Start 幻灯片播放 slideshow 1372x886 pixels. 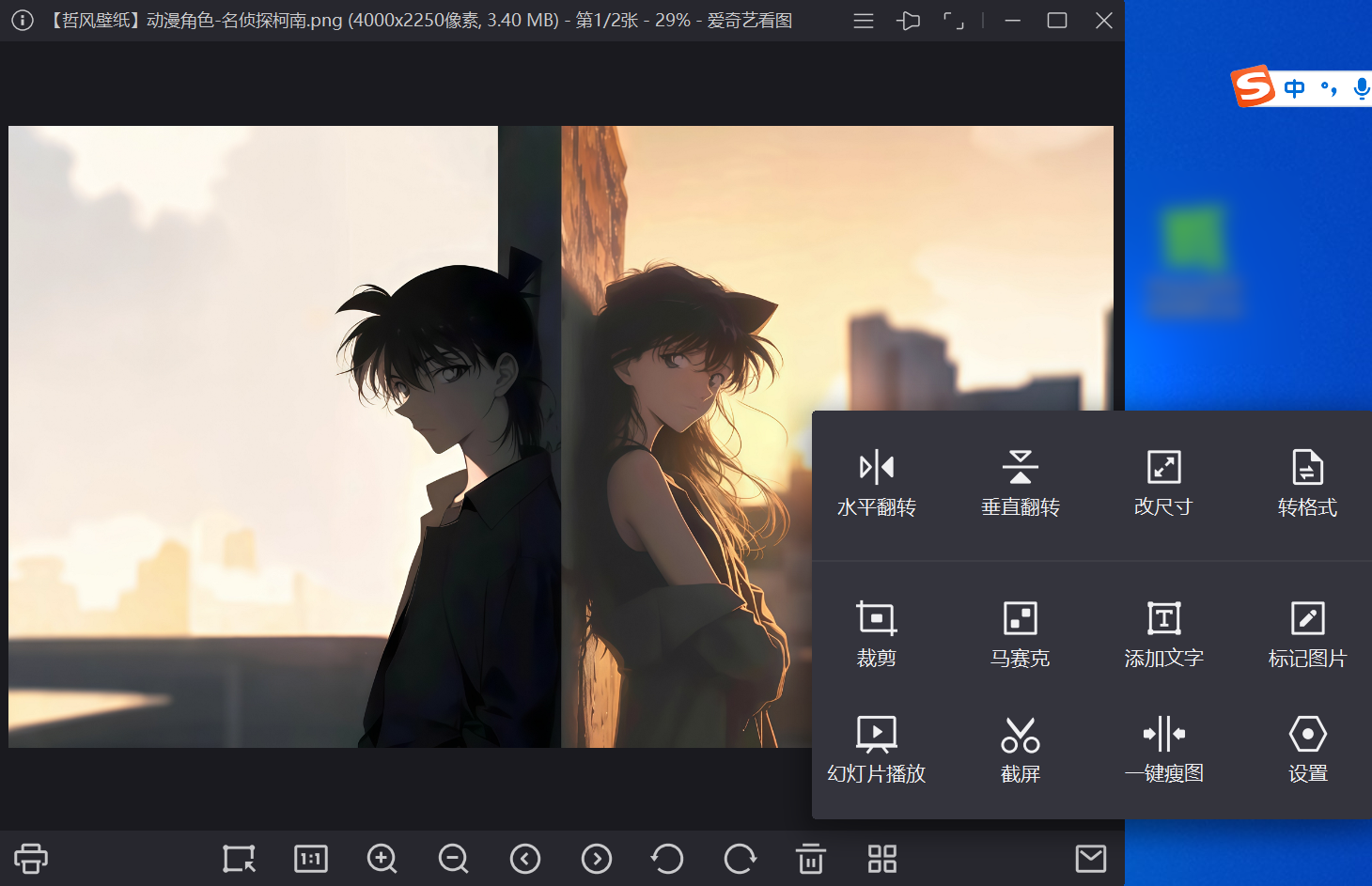click(x=876, y=750)
